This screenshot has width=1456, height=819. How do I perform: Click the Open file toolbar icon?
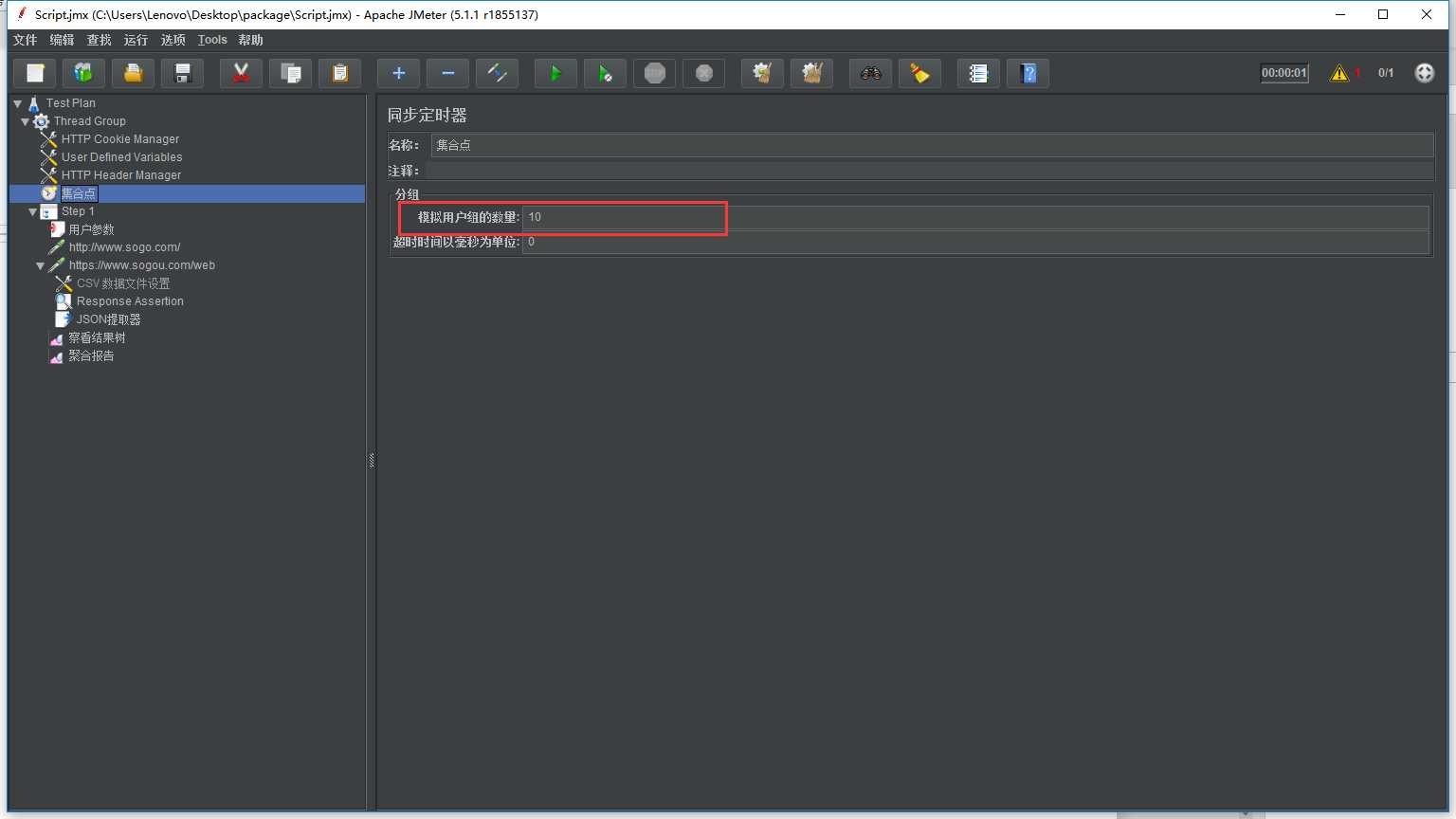134,73
